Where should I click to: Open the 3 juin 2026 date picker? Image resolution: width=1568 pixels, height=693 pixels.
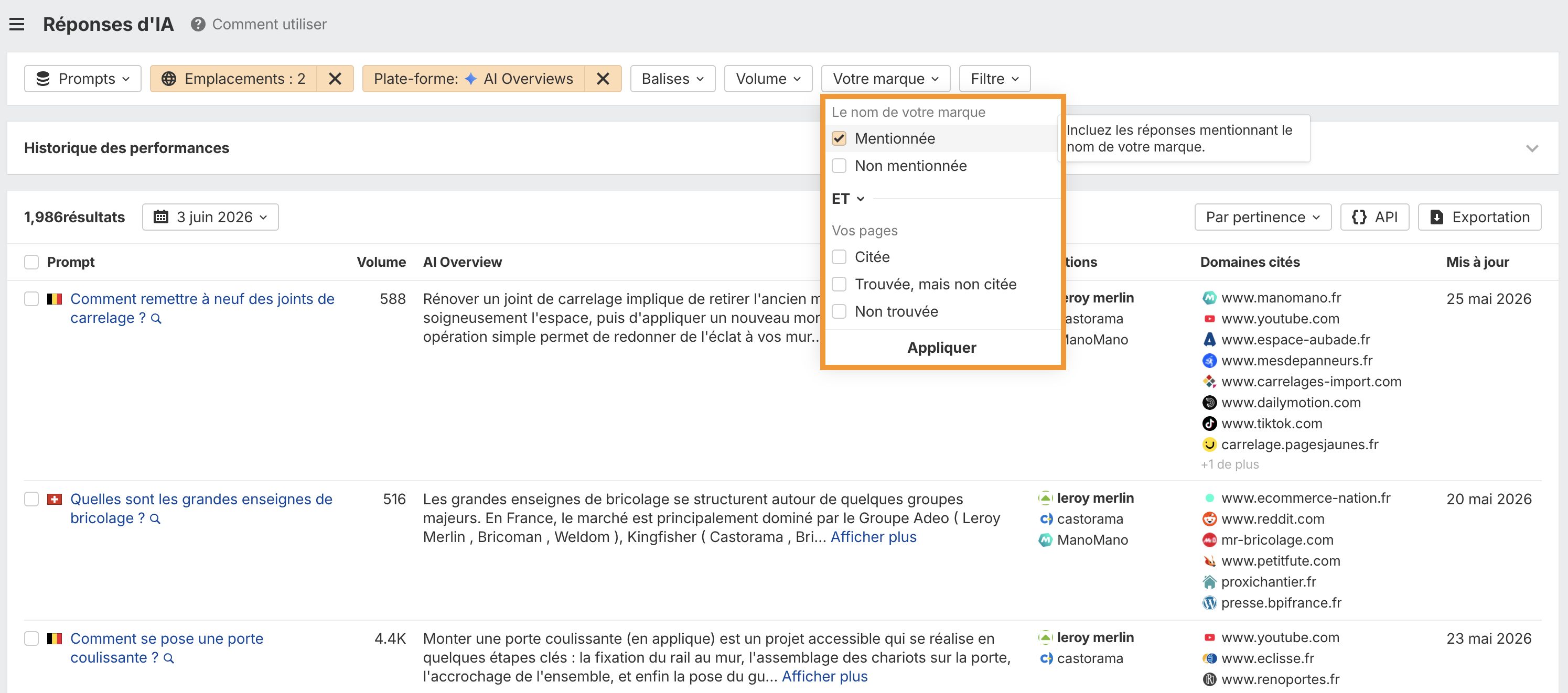(x=211, y=217)
